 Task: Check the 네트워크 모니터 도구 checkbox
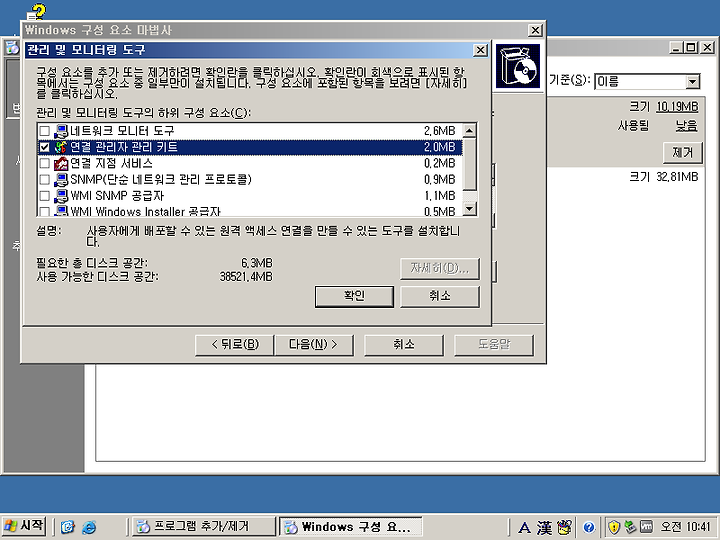45,131
